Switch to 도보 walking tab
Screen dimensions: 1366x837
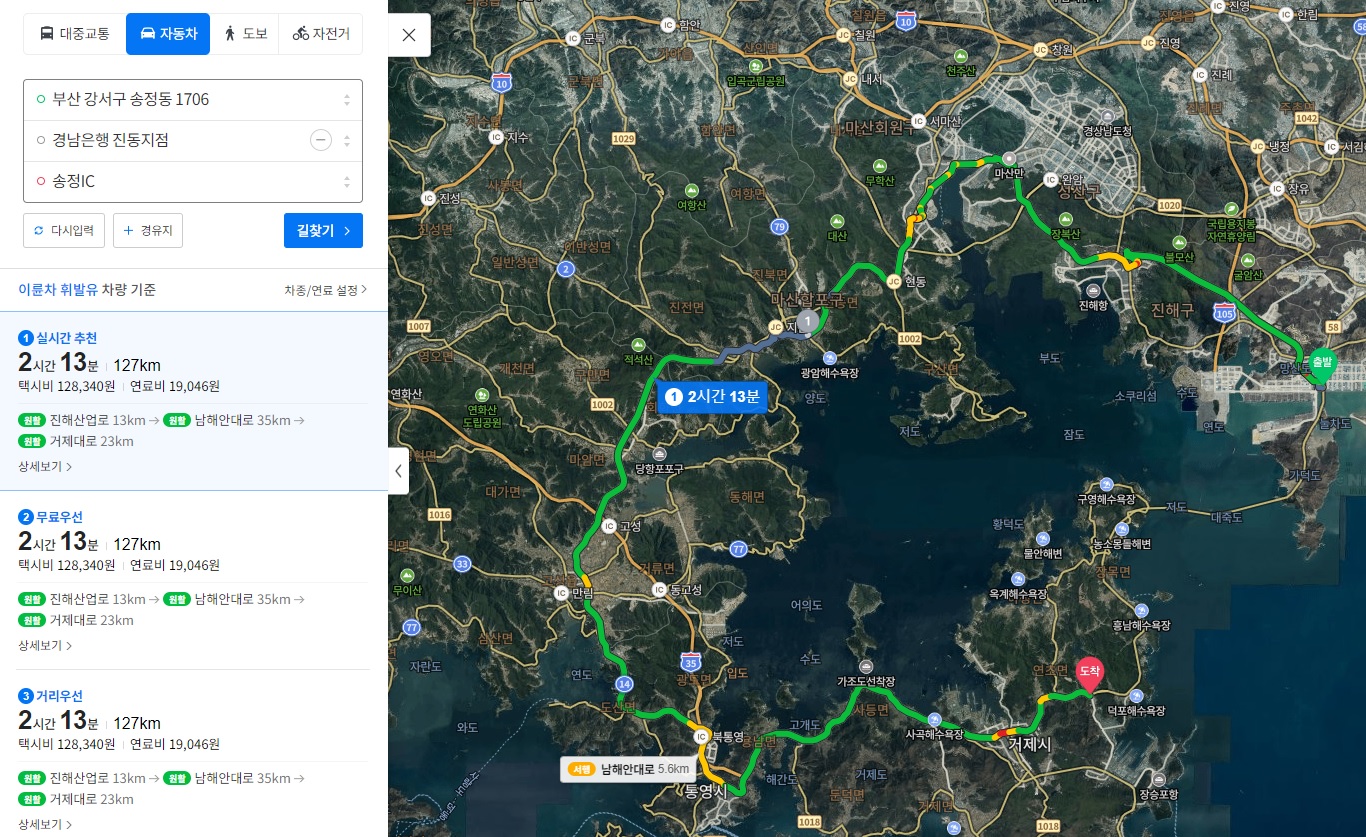click(245, 34)
